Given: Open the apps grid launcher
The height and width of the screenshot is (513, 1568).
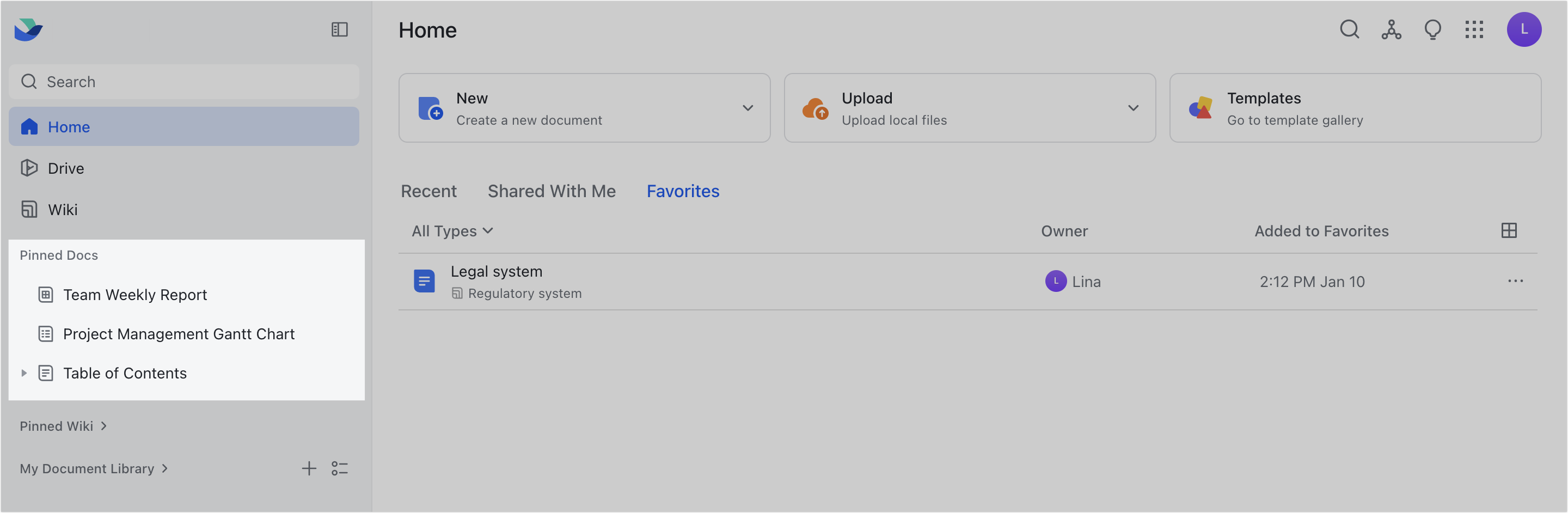Looking at the screenshot, I should [1474, 29].
